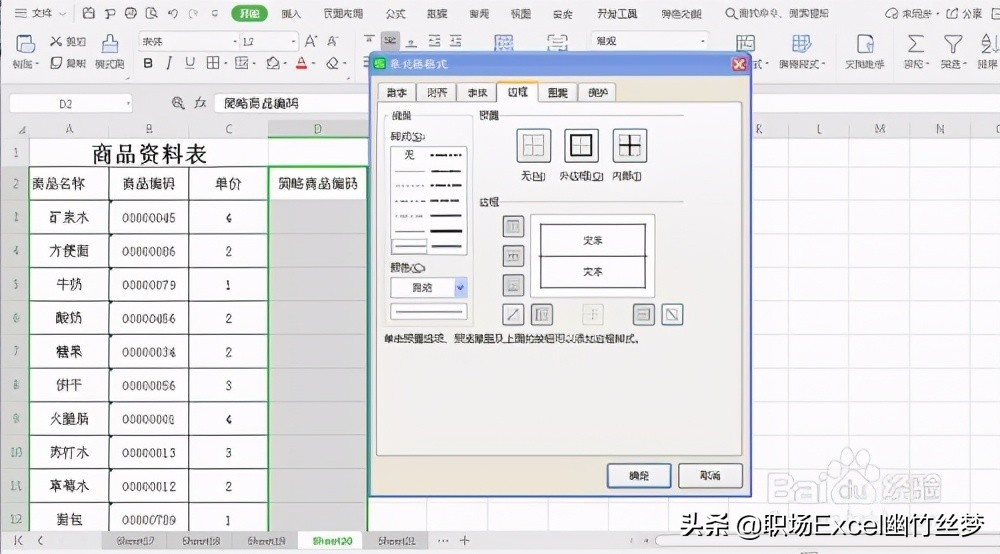Open the border color dropdown in dialog

460,288
